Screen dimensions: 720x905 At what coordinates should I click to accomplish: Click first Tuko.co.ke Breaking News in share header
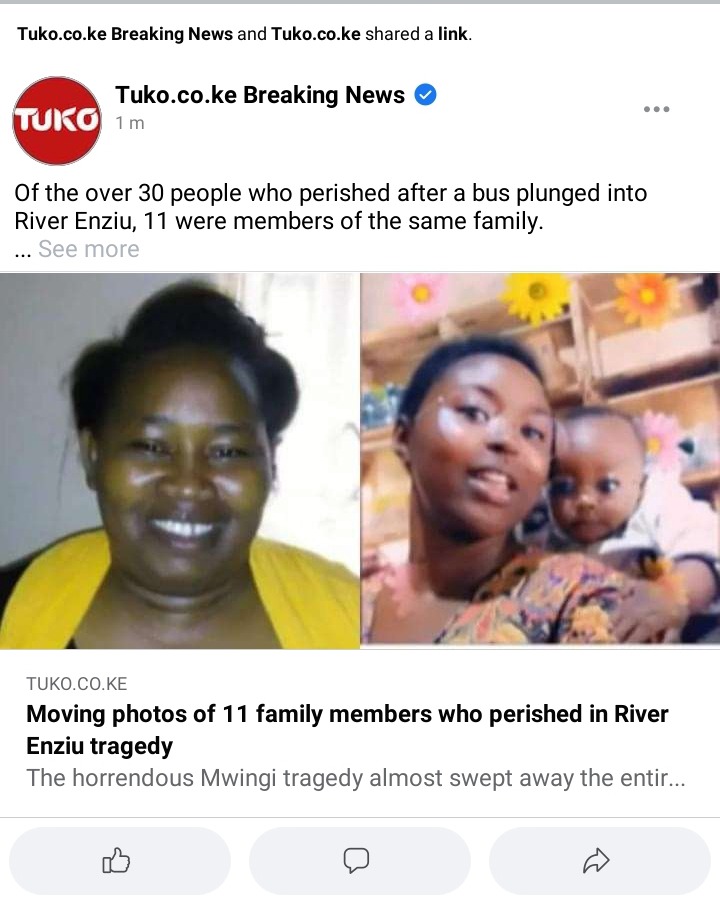pyautogui.click(x=125, y=34)
